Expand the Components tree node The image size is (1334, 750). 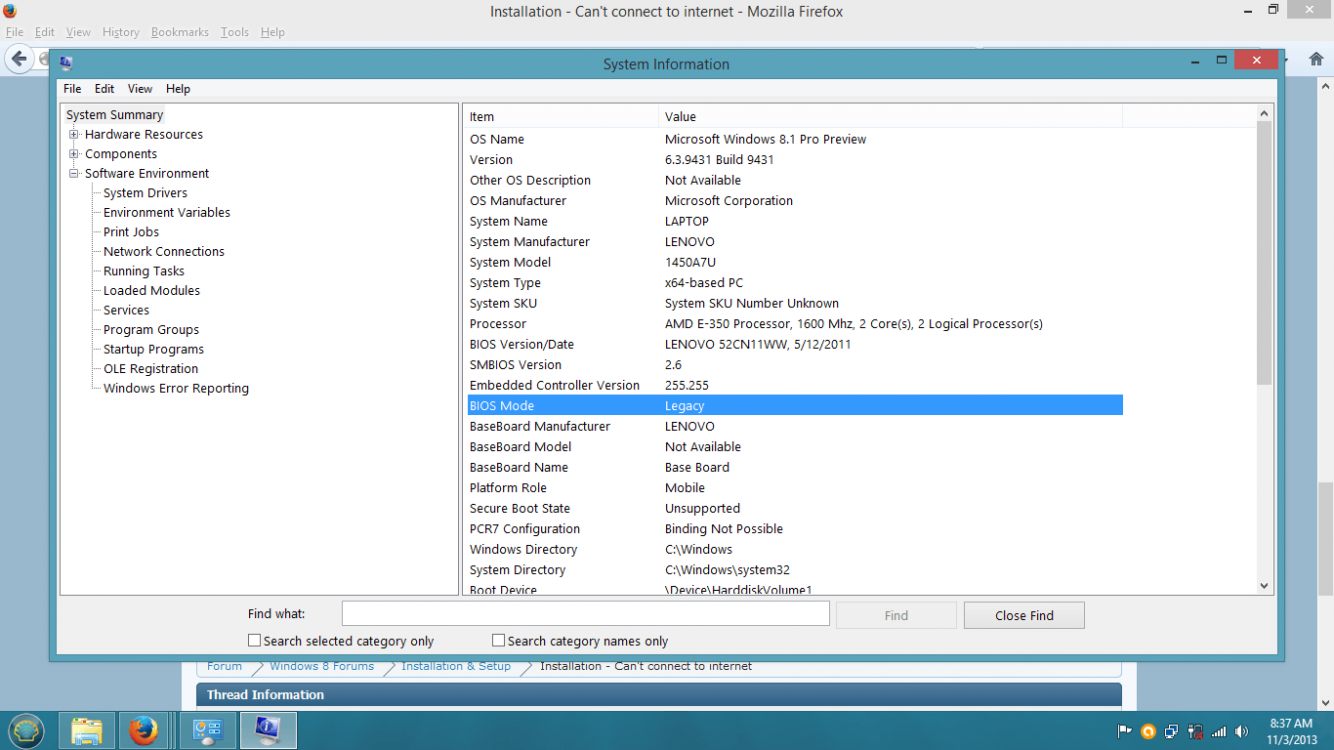[x=73, y=154]
